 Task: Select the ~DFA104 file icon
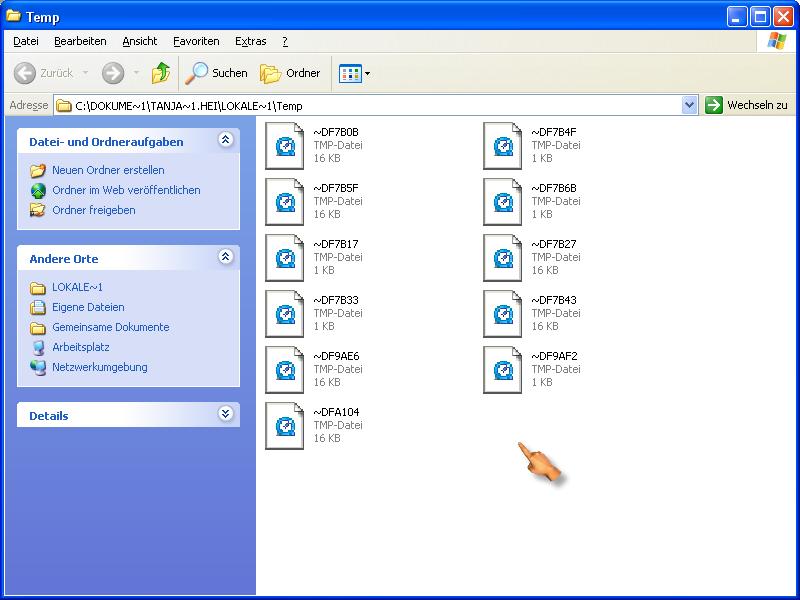pyautogui.click(x=285, y=425)
